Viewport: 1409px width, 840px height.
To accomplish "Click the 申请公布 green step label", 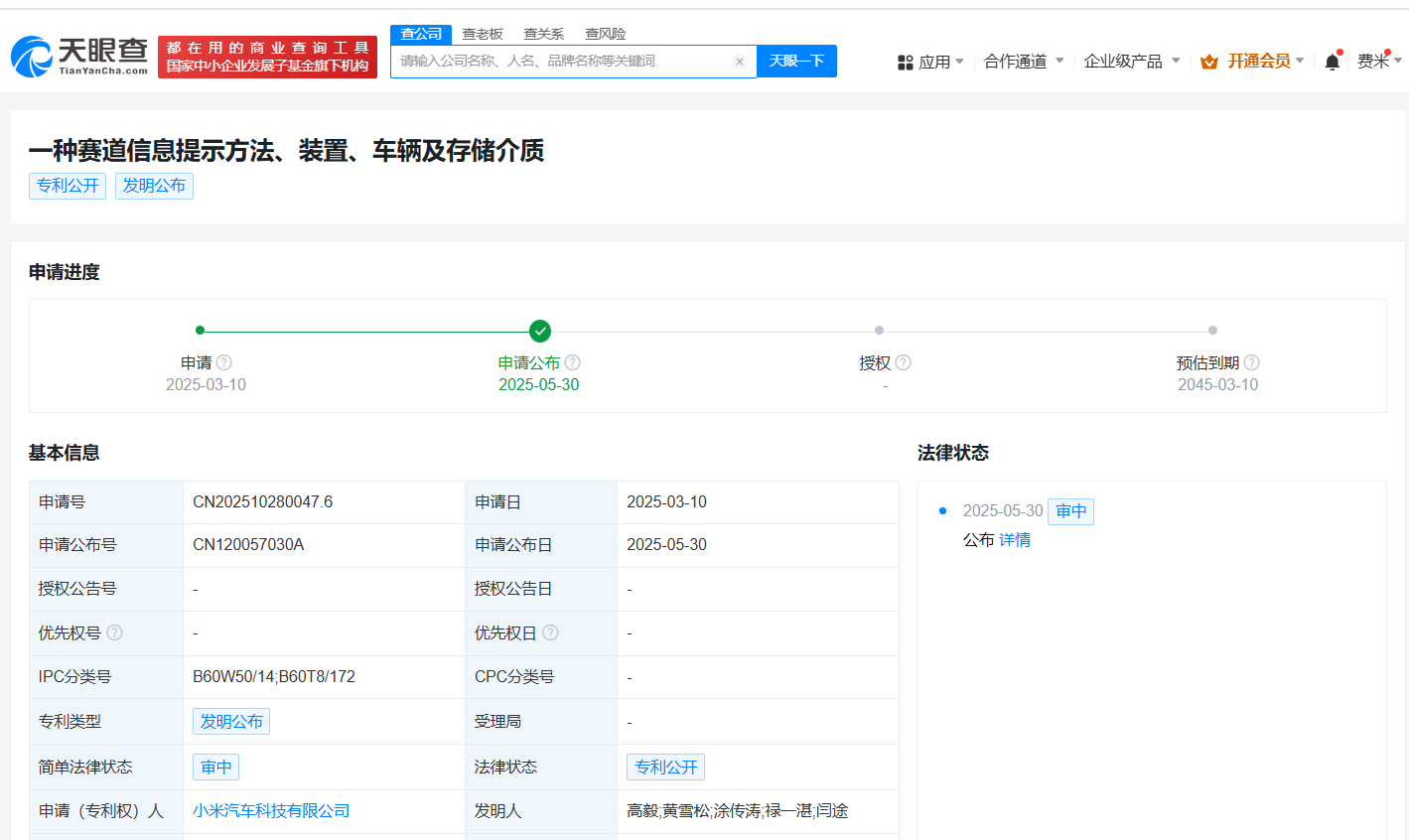I will point(529,363).
